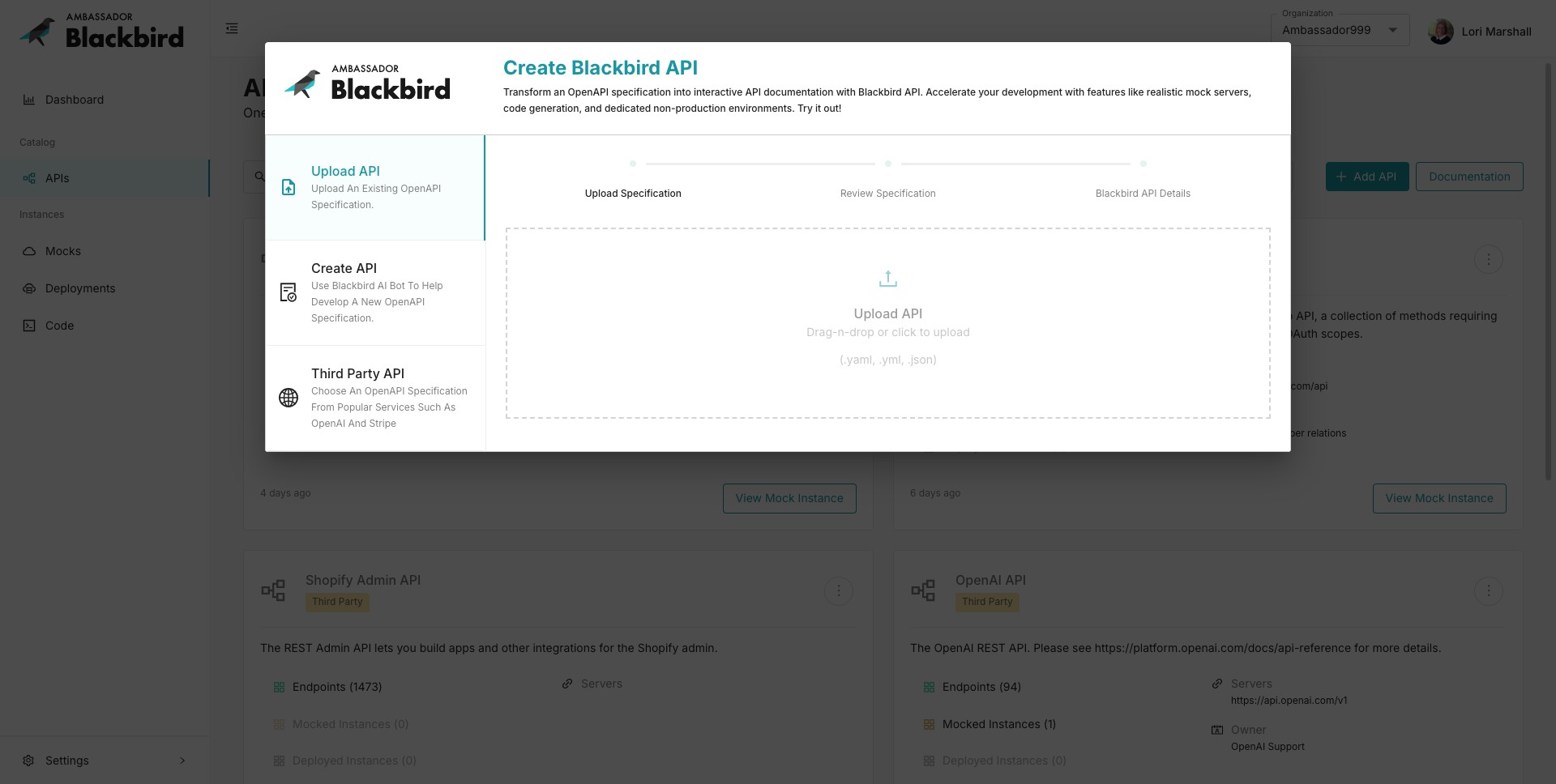Select the Create API option tab
The height and width of the screenshot is (784, 1556).
pyautogui.click(x=375, y=292)
